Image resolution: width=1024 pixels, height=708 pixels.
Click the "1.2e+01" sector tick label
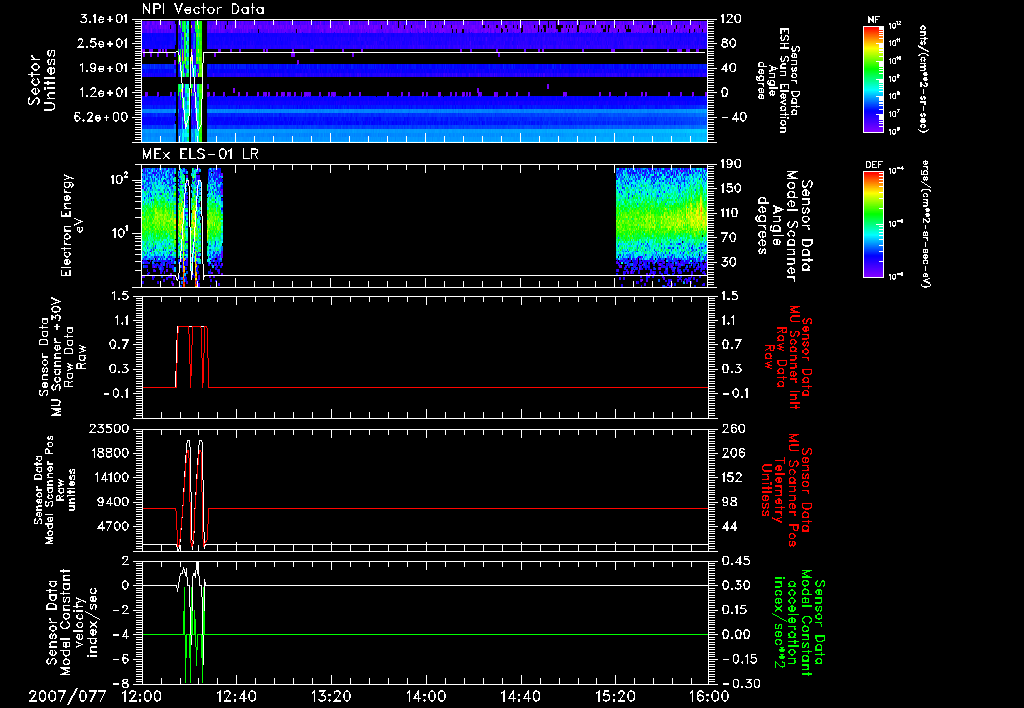pyautogui.click(x=105, y=93)
